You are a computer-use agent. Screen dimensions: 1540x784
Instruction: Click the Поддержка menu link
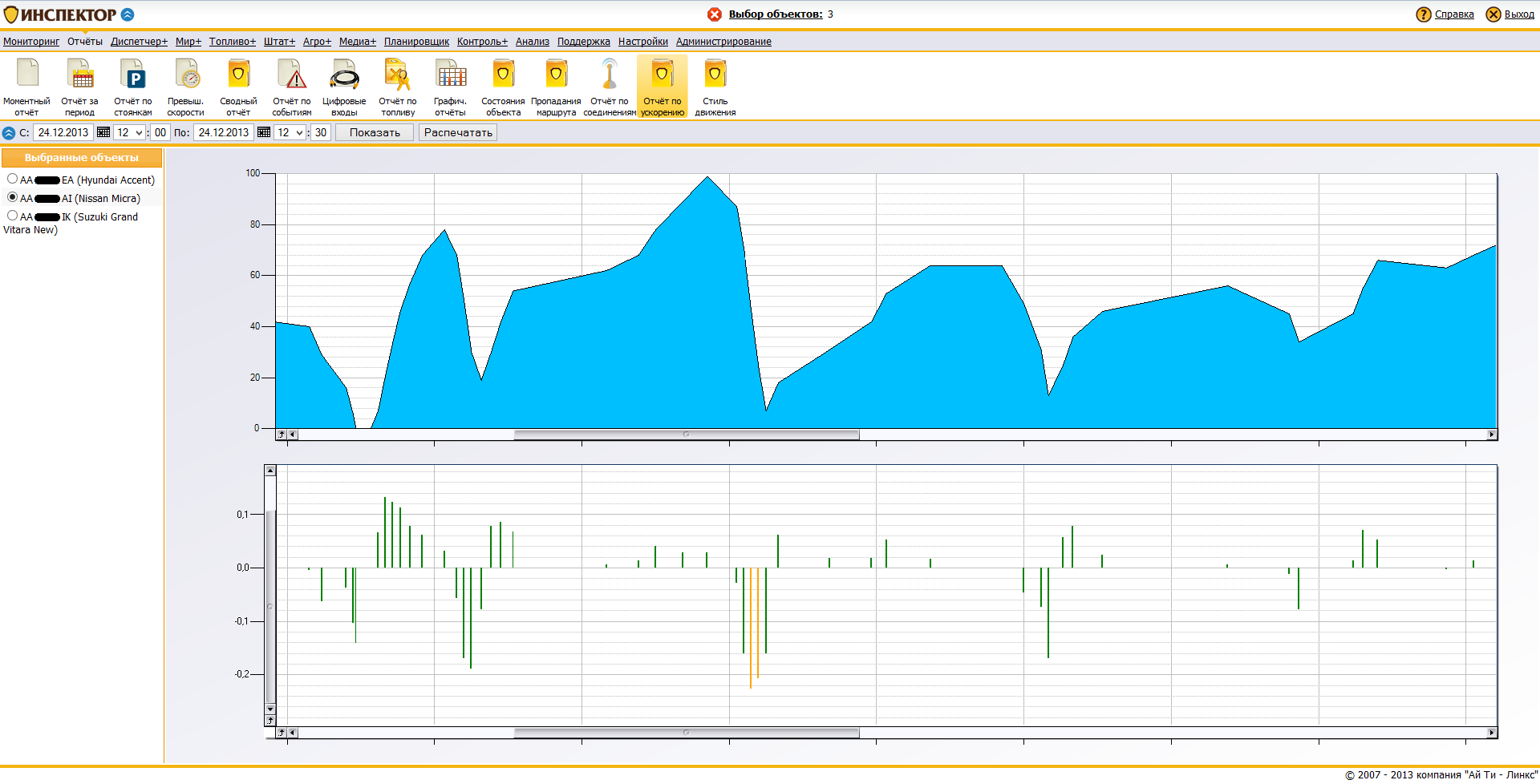point(584,42)
